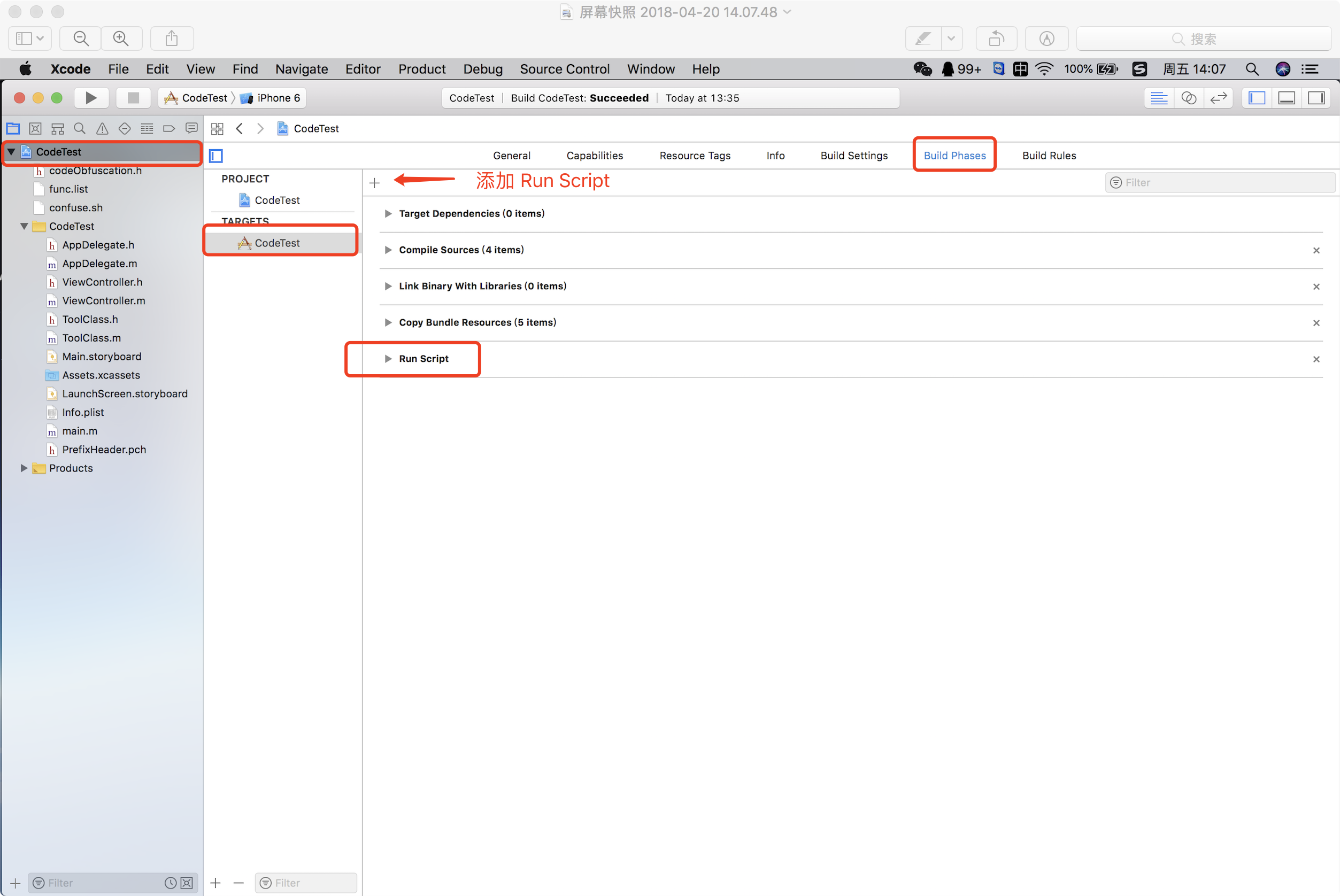Delete the Copy Bundle Resources phase
Viewport: 1340px width, 896px height.
[1316, 323]
